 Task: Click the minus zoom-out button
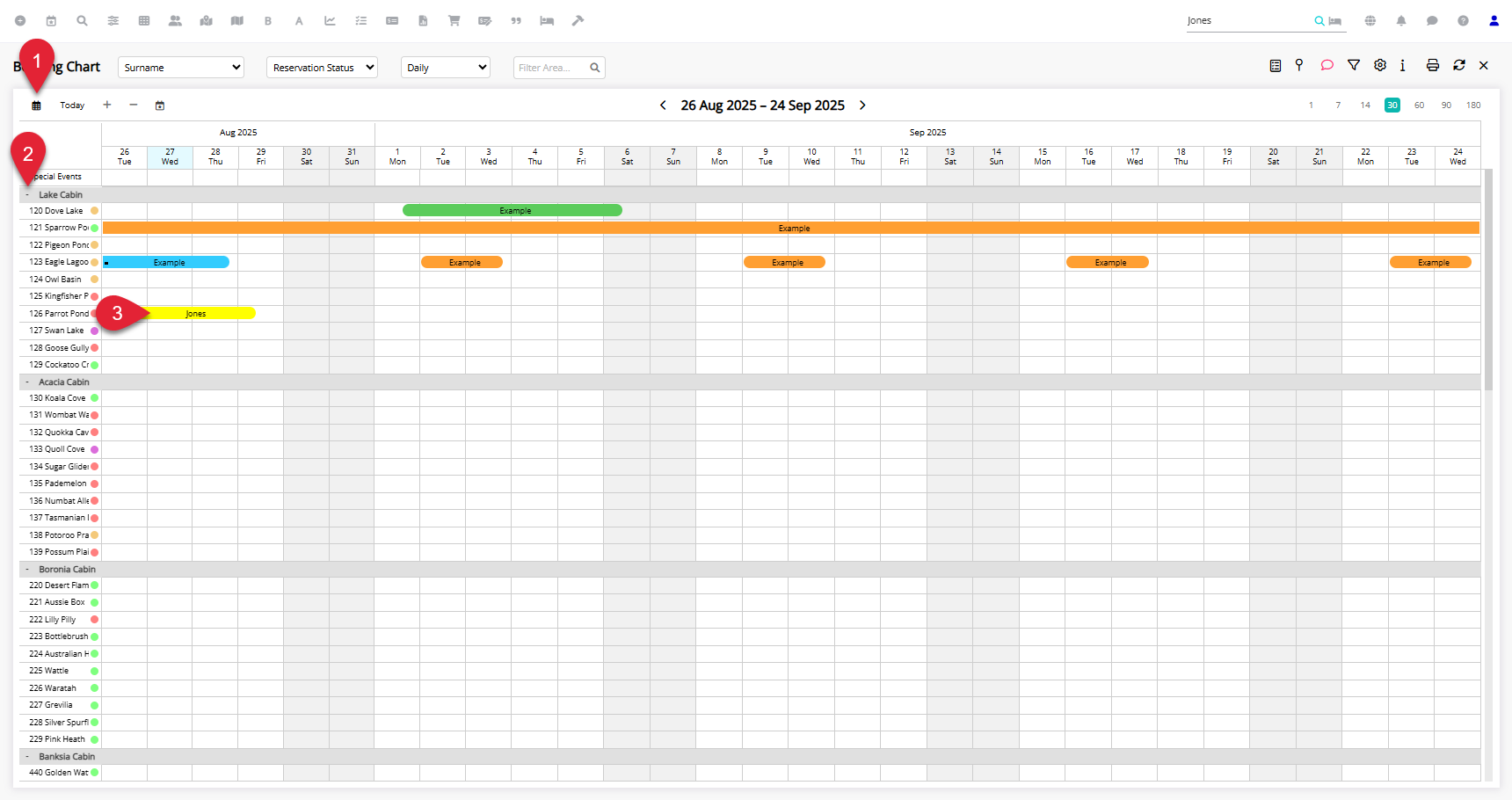pos(134,105)
